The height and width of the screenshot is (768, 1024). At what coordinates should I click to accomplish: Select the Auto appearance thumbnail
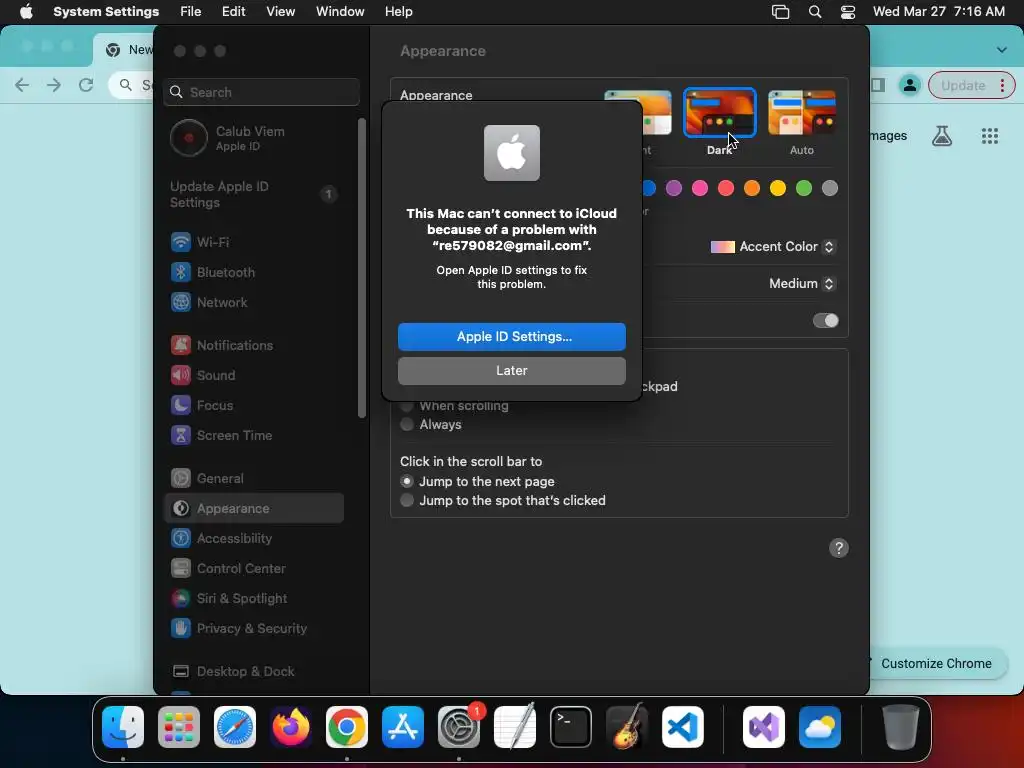tap(801, 113)
